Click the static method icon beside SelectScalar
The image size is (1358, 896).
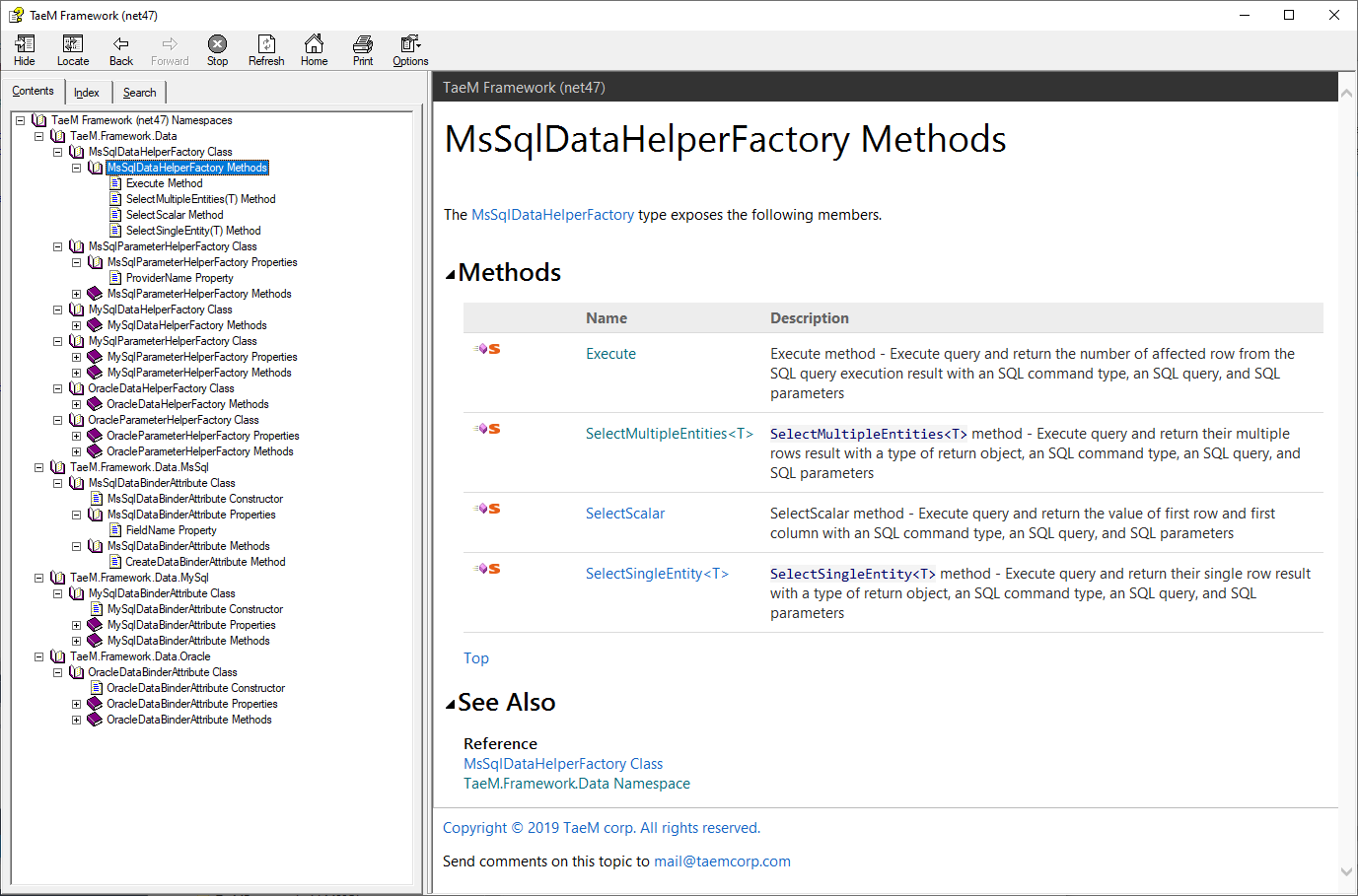click(487, 509)
